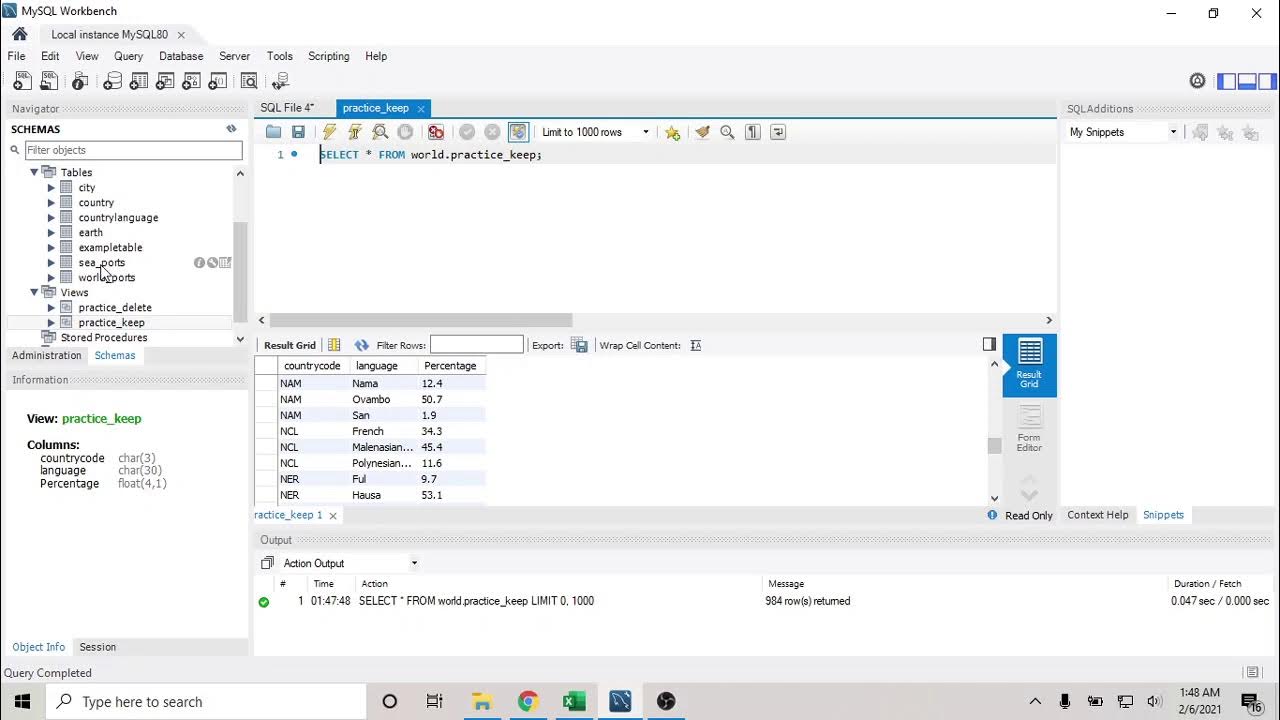Click the Filter objects search field
Image resolution: width=1280 pixels, height=720 pixels.
133,150
